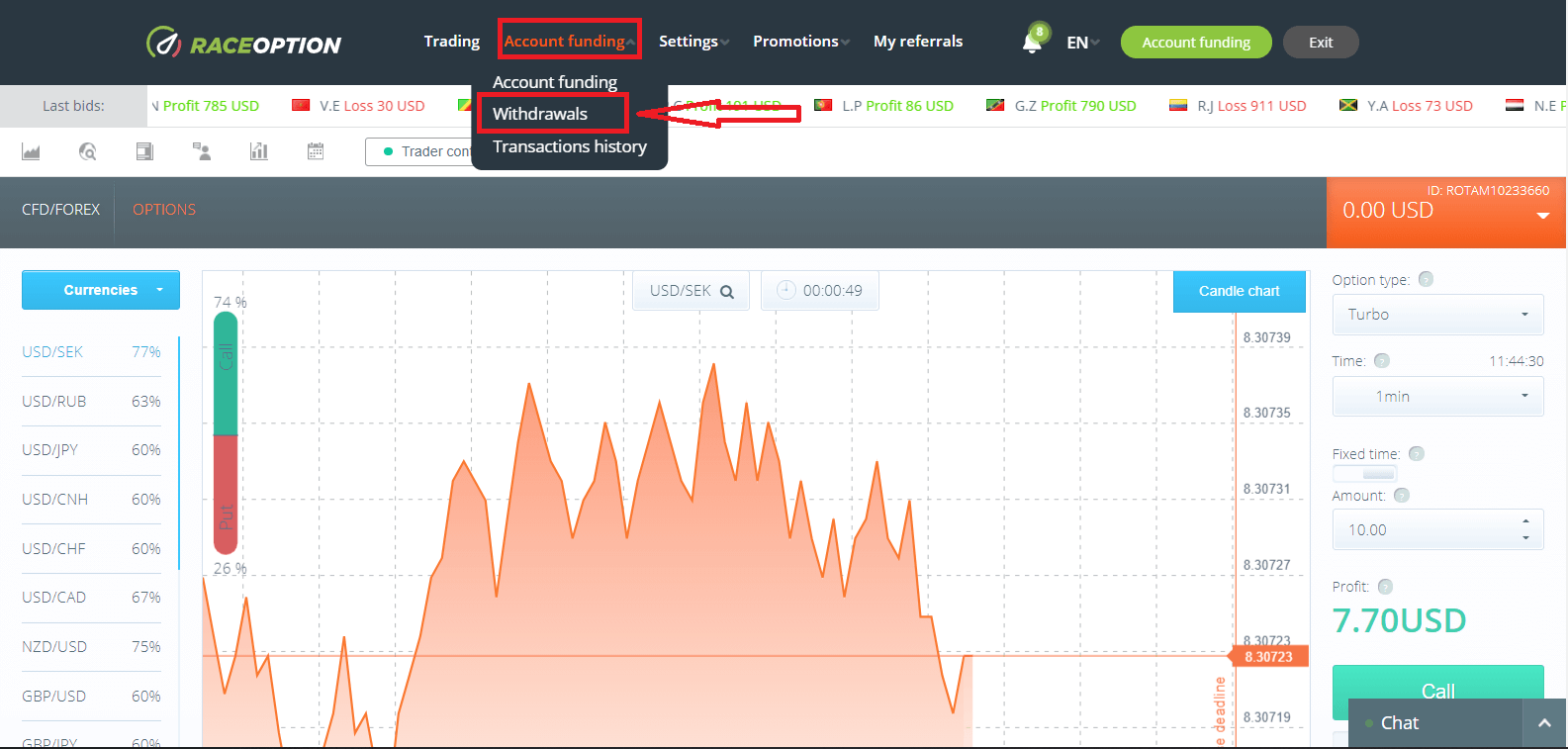Select Transactions history in the dropdown
The image size is (1568, 749).
(x=570, y=146)
